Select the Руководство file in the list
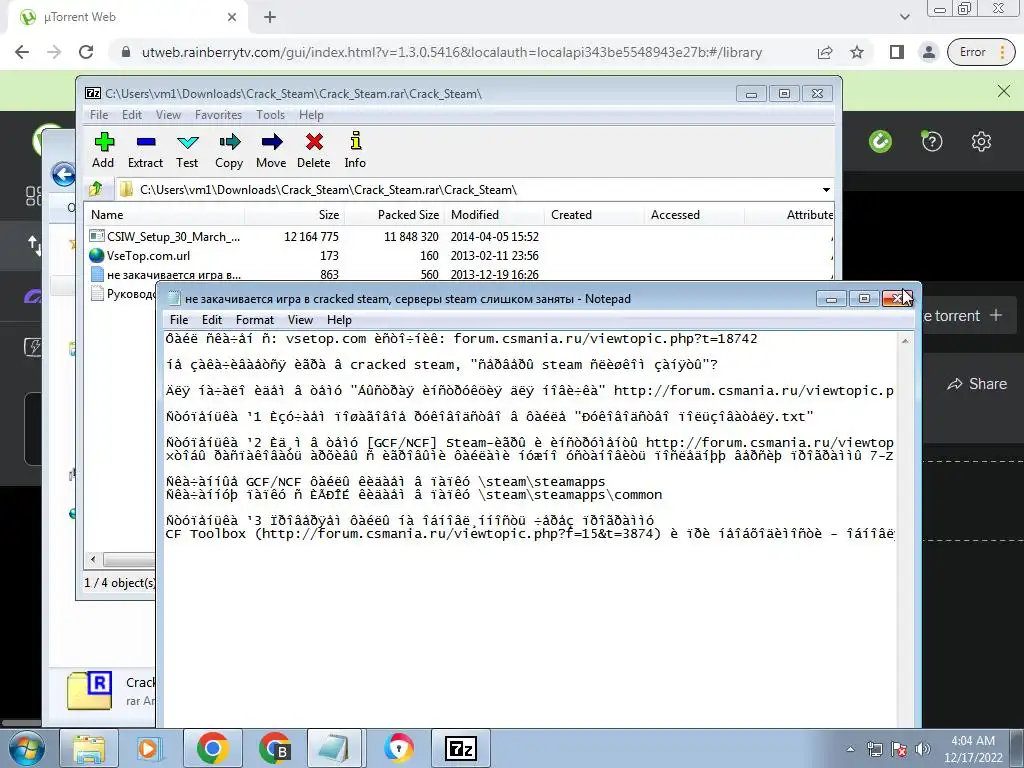Viewport: 1024px width, 768px height. (123, 294)
